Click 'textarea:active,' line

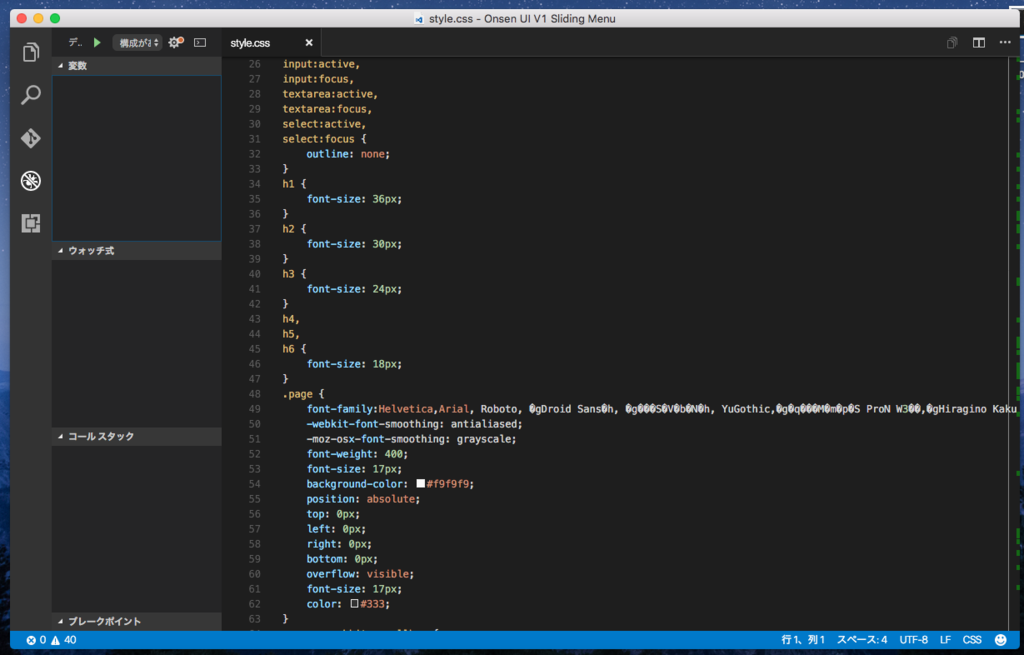coord(330,94)
